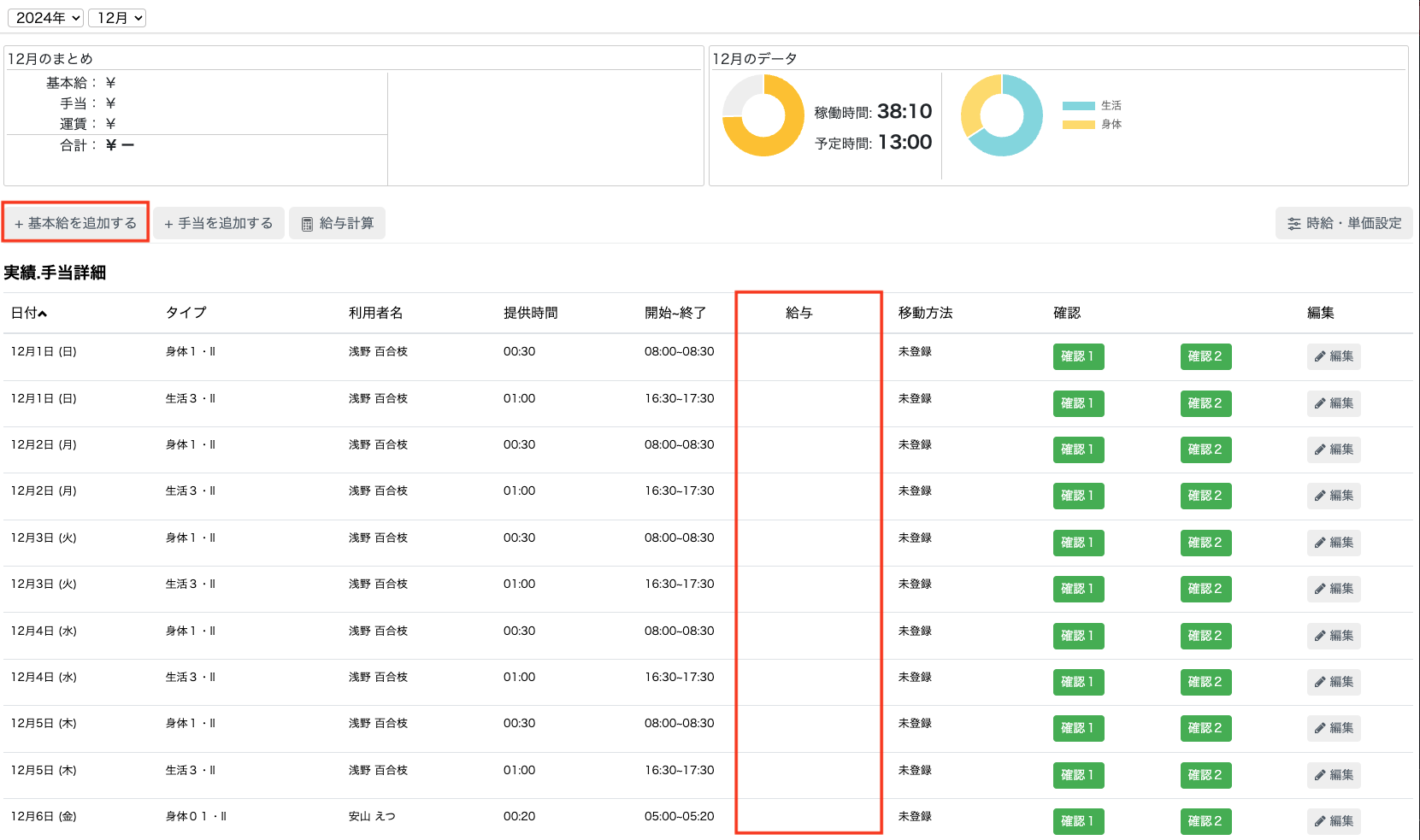Click the 生活/身体 teal donut chart

[x=1002, y=115]
